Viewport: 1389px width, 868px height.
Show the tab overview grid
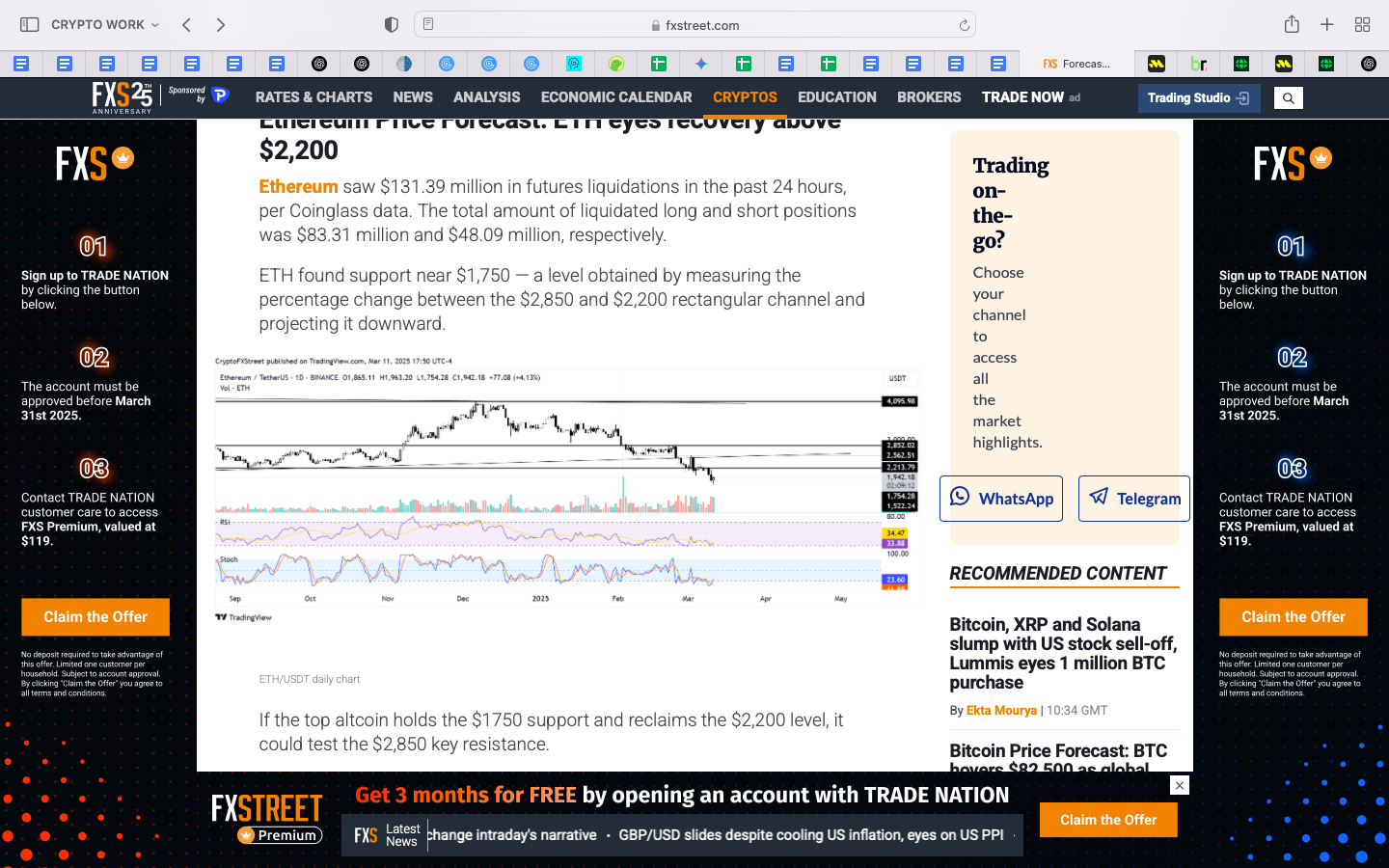click(1363, 24)
